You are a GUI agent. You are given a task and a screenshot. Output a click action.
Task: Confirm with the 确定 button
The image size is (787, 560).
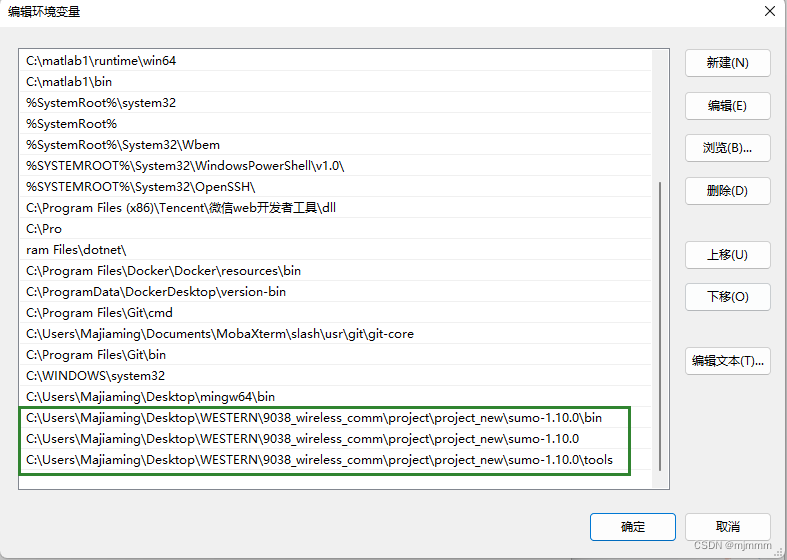[632, 527]
